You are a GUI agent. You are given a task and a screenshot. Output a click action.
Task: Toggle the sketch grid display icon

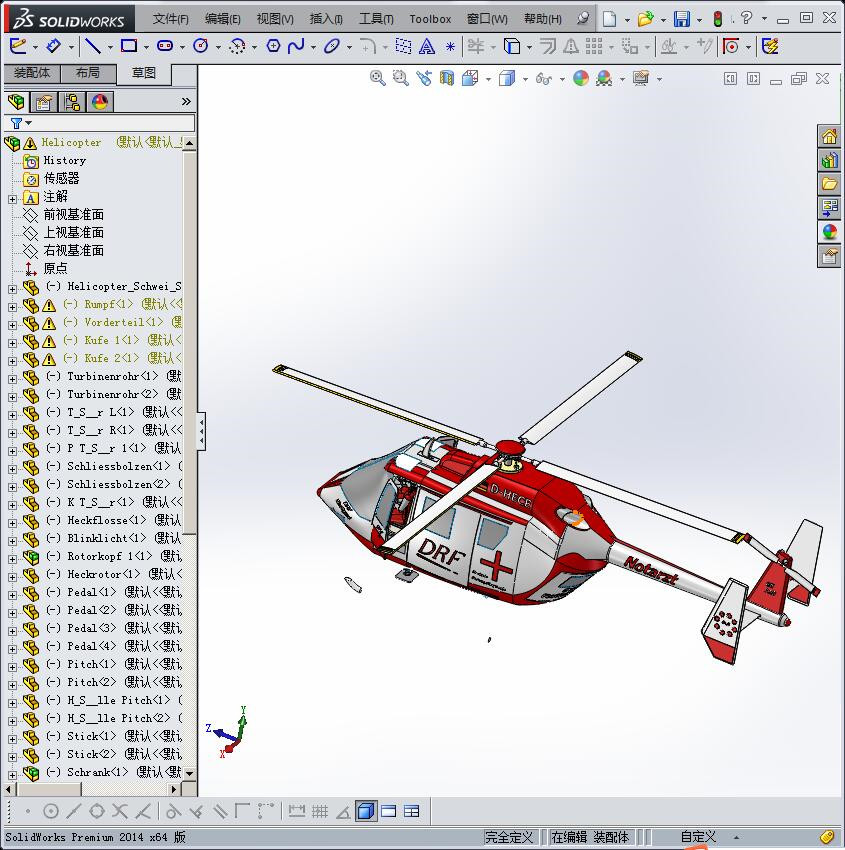click(320, 811)
